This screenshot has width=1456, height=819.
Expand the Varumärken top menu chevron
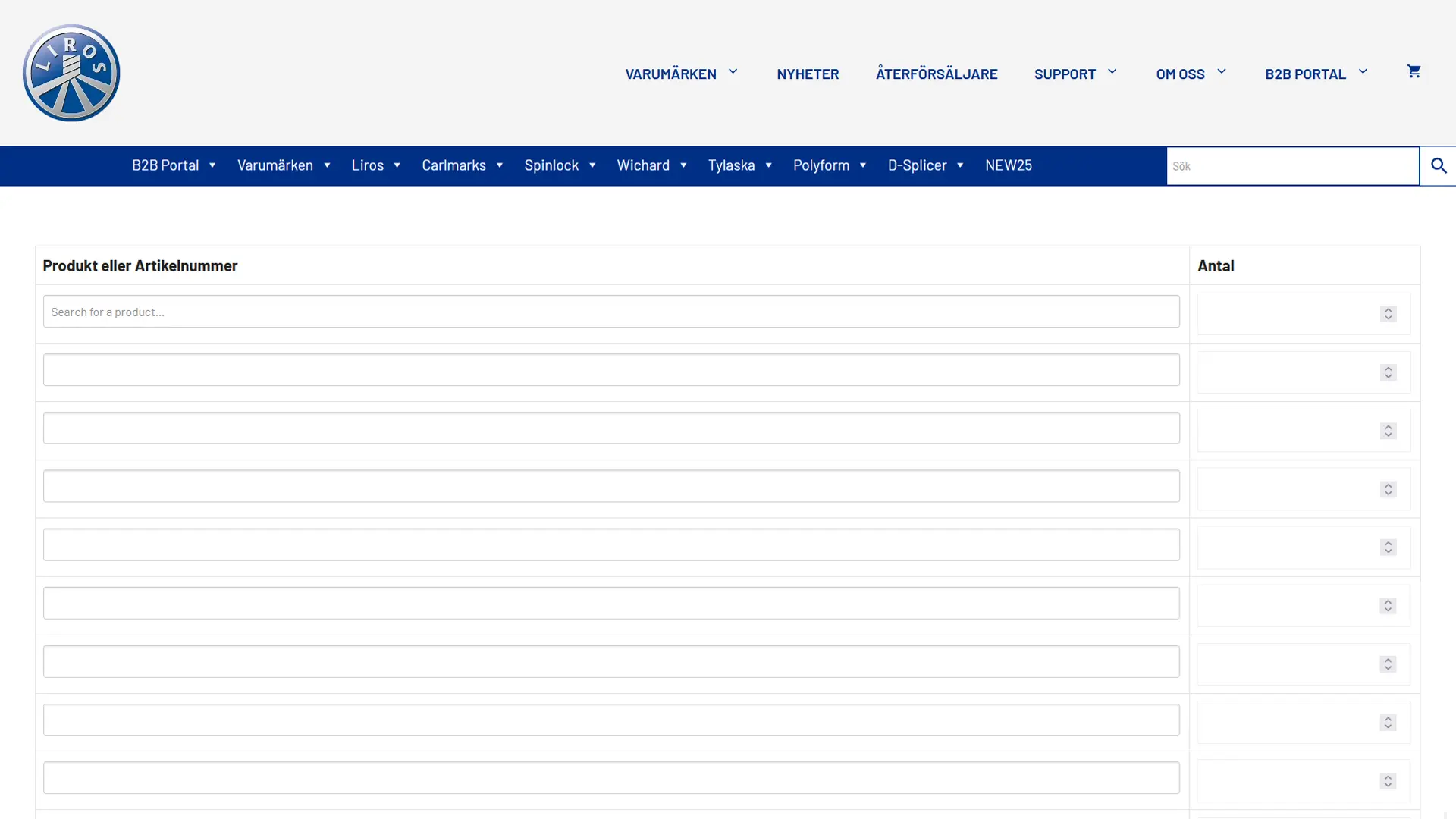click(733, 72)
